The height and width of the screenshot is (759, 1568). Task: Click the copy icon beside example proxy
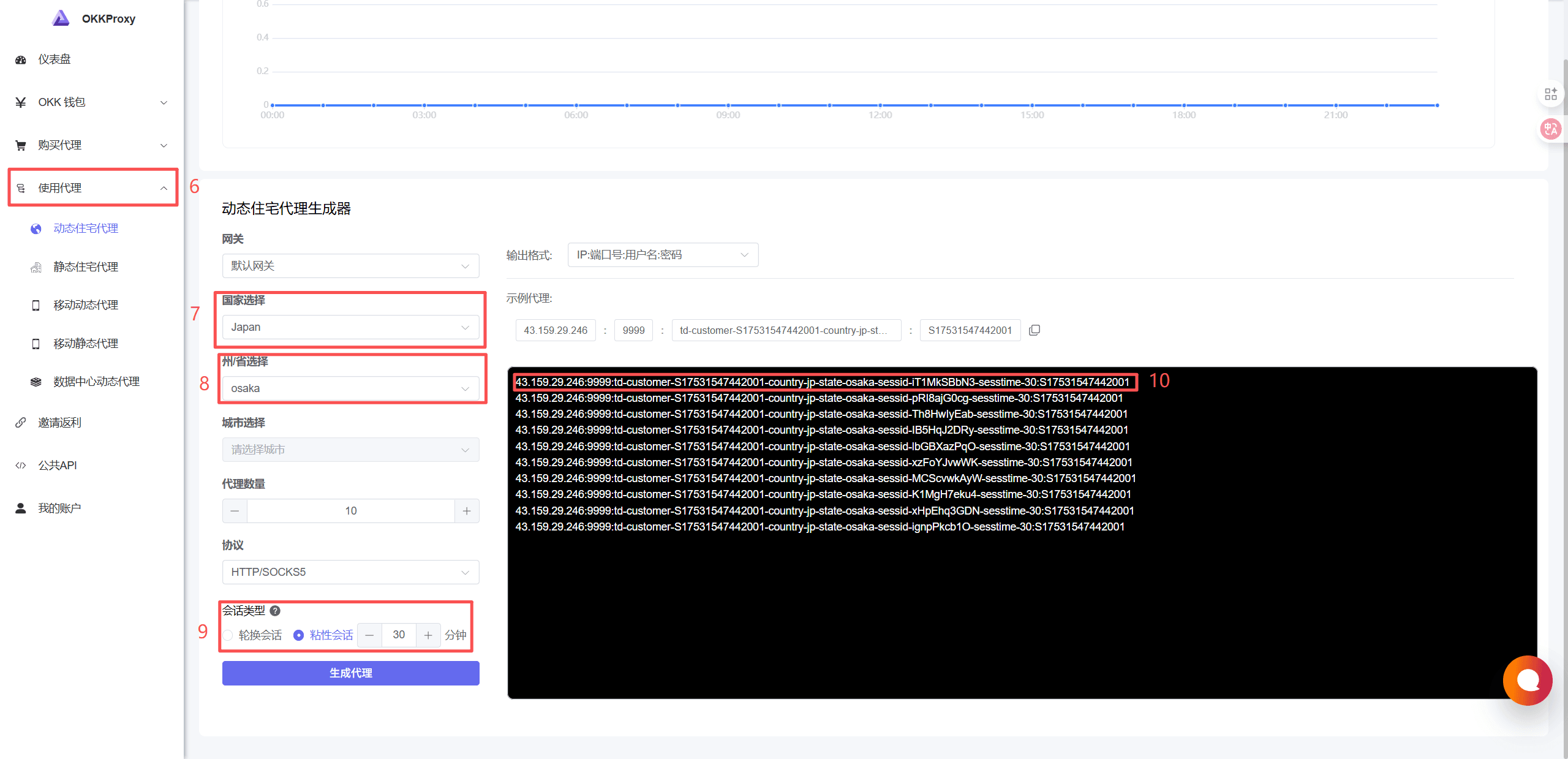click(1035, 330)
